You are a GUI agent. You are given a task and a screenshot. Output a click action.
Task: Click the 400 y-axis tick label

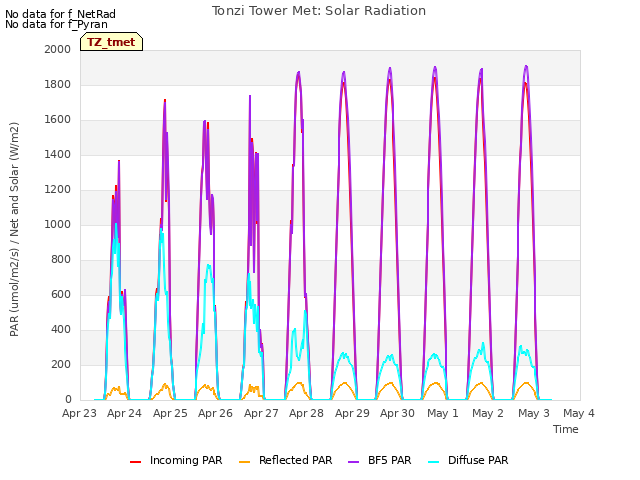click(x=61, y=329)
